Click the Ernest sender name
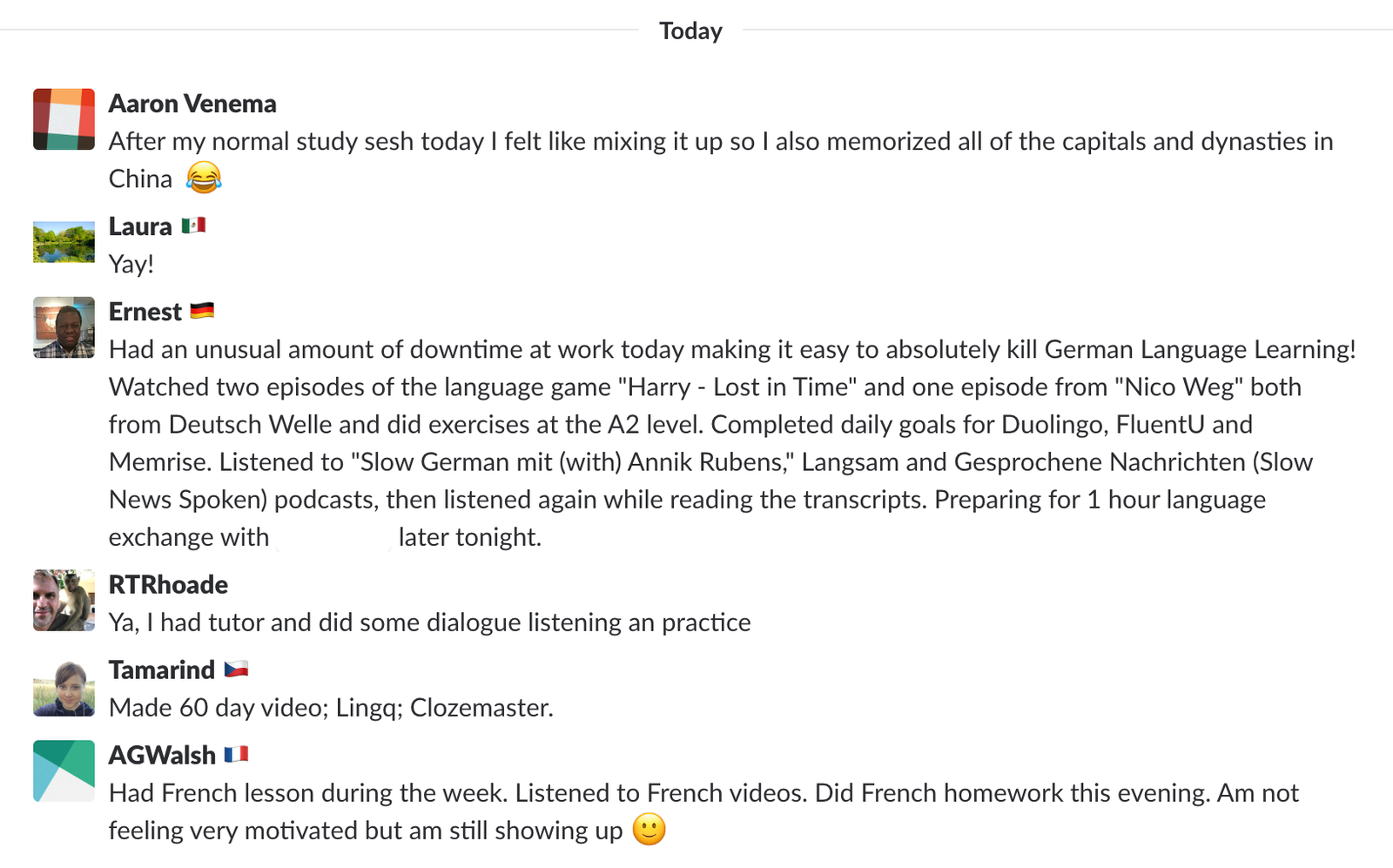This screenshot has width=1393, height=868. coord(145,312)
